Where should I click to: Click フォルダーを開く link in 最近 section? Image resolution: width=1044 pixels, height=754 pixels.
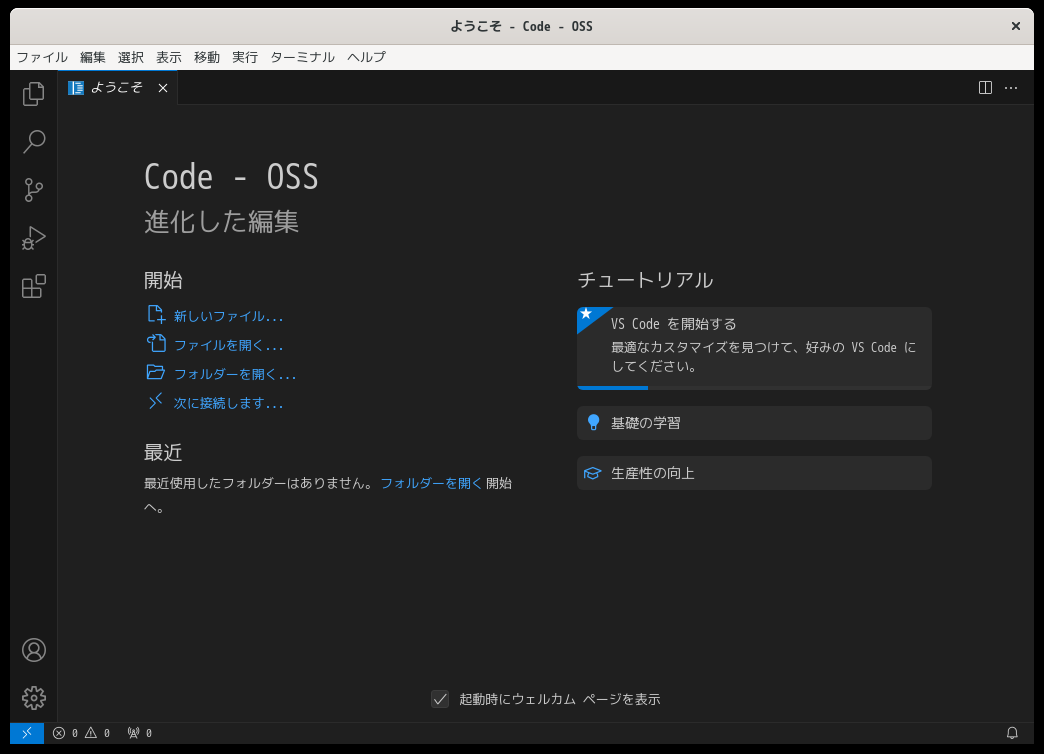[431, 484]
